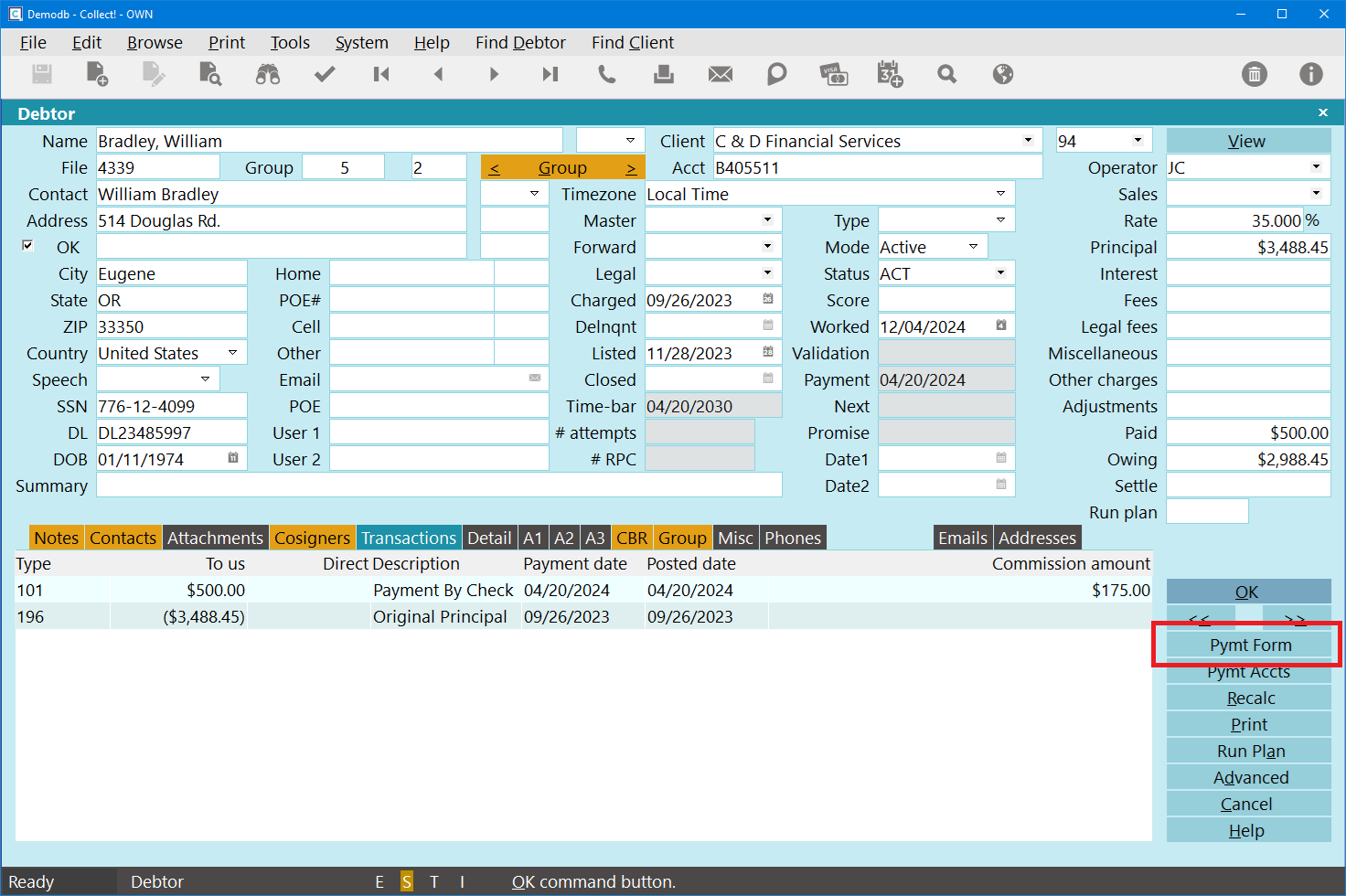The width and height of the screenshot is (1346, 896).
Task: Open the Operator dropdown
Action: point(1316,167)
